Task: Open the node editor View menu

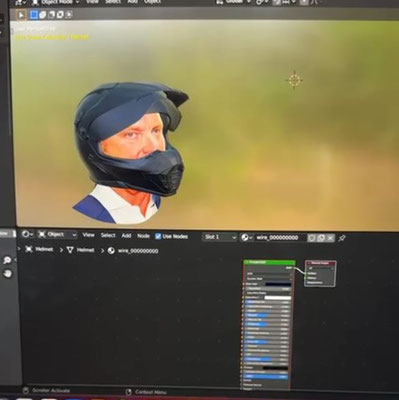Action: (88, 235)
